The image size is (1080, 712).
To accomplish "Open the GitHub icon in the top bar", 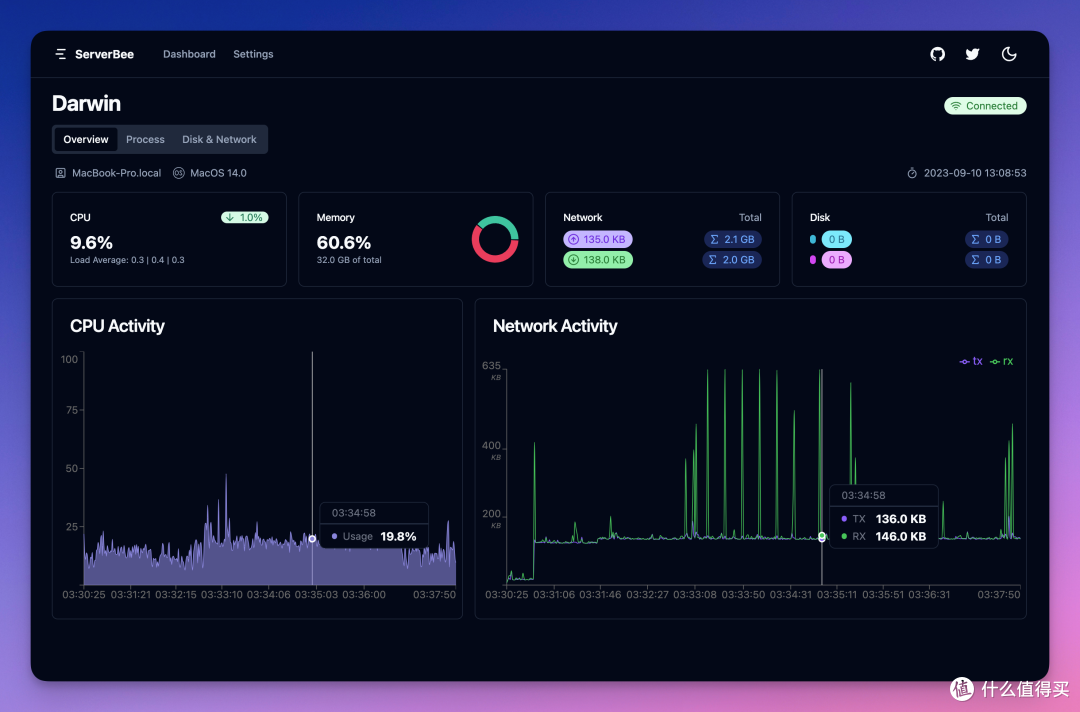I will 937,54.
